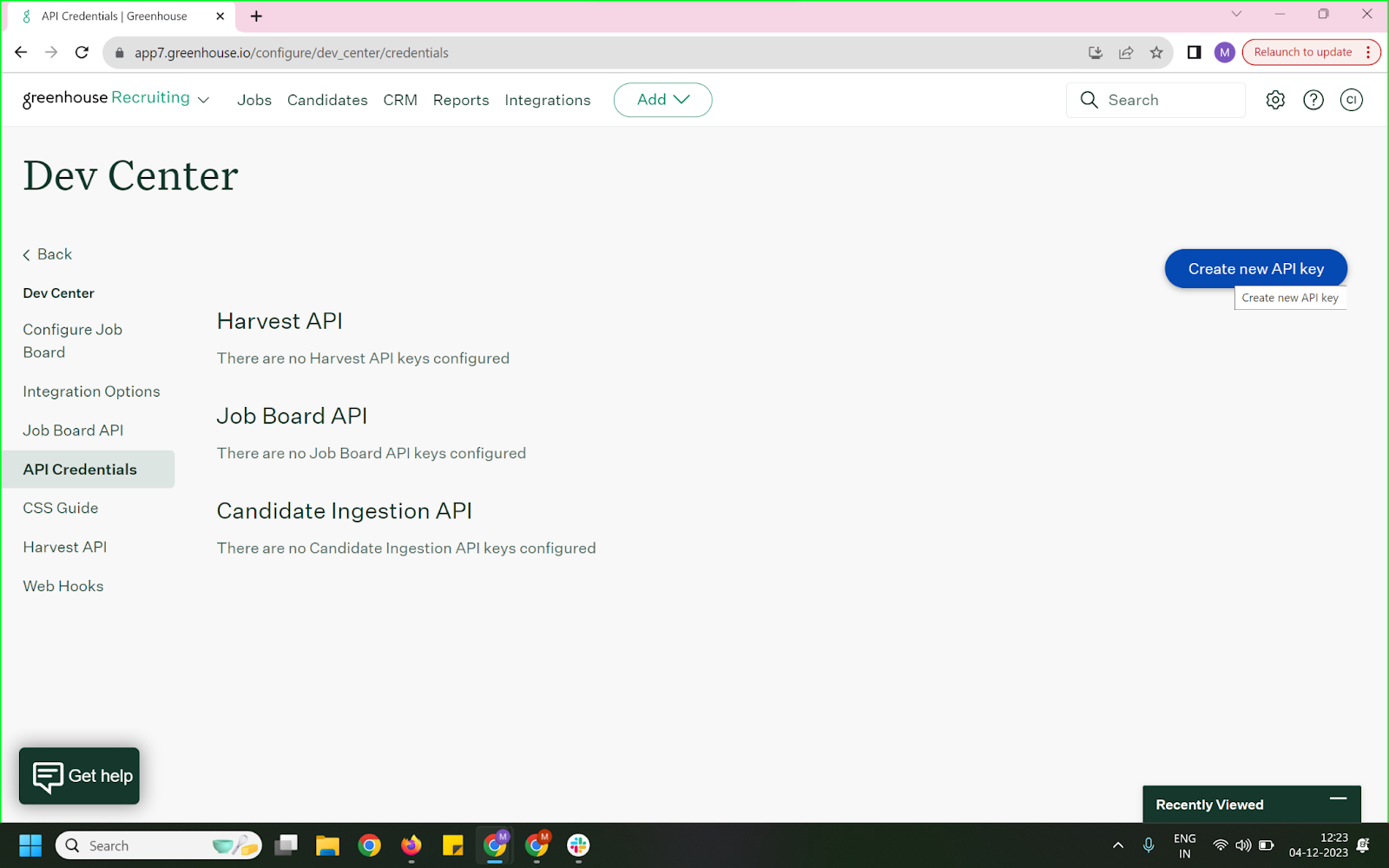Open the Relaunch to update three-dot menu
Image resolution: width=1389 pixels, height=868 pixels.
click(x=1368, y=52)
